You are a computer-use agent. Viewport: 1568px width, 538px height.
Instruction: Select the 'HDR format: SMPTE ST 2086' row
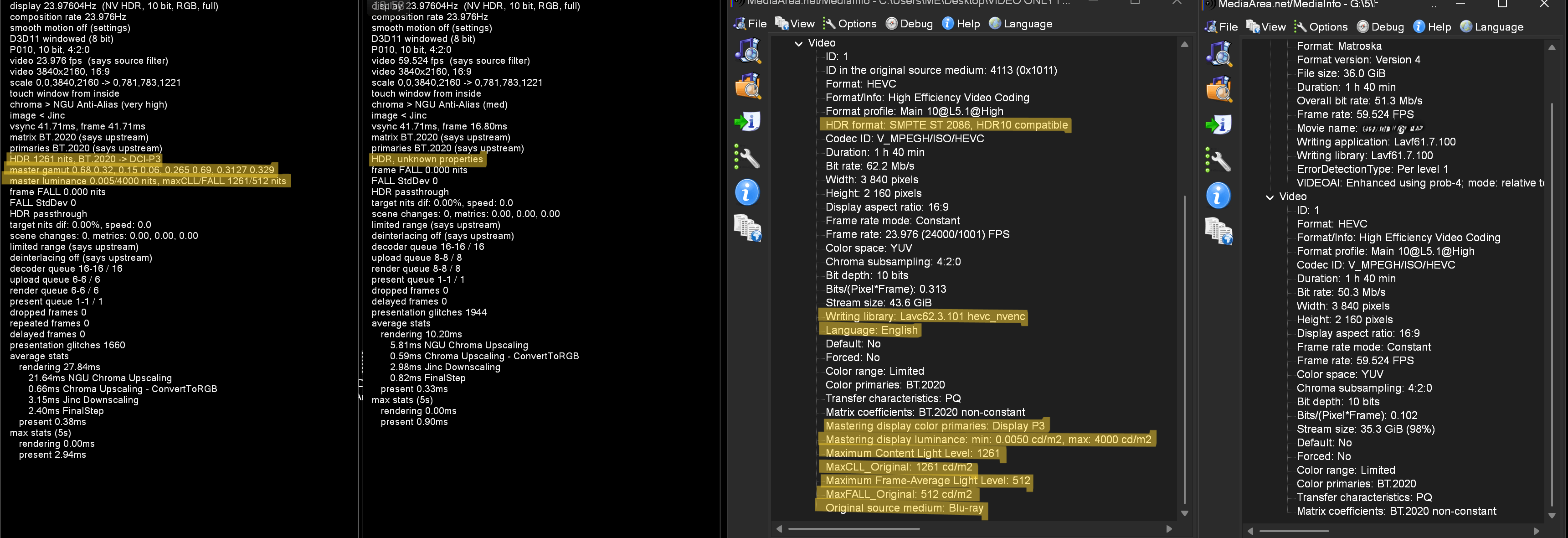click(946, 125)
